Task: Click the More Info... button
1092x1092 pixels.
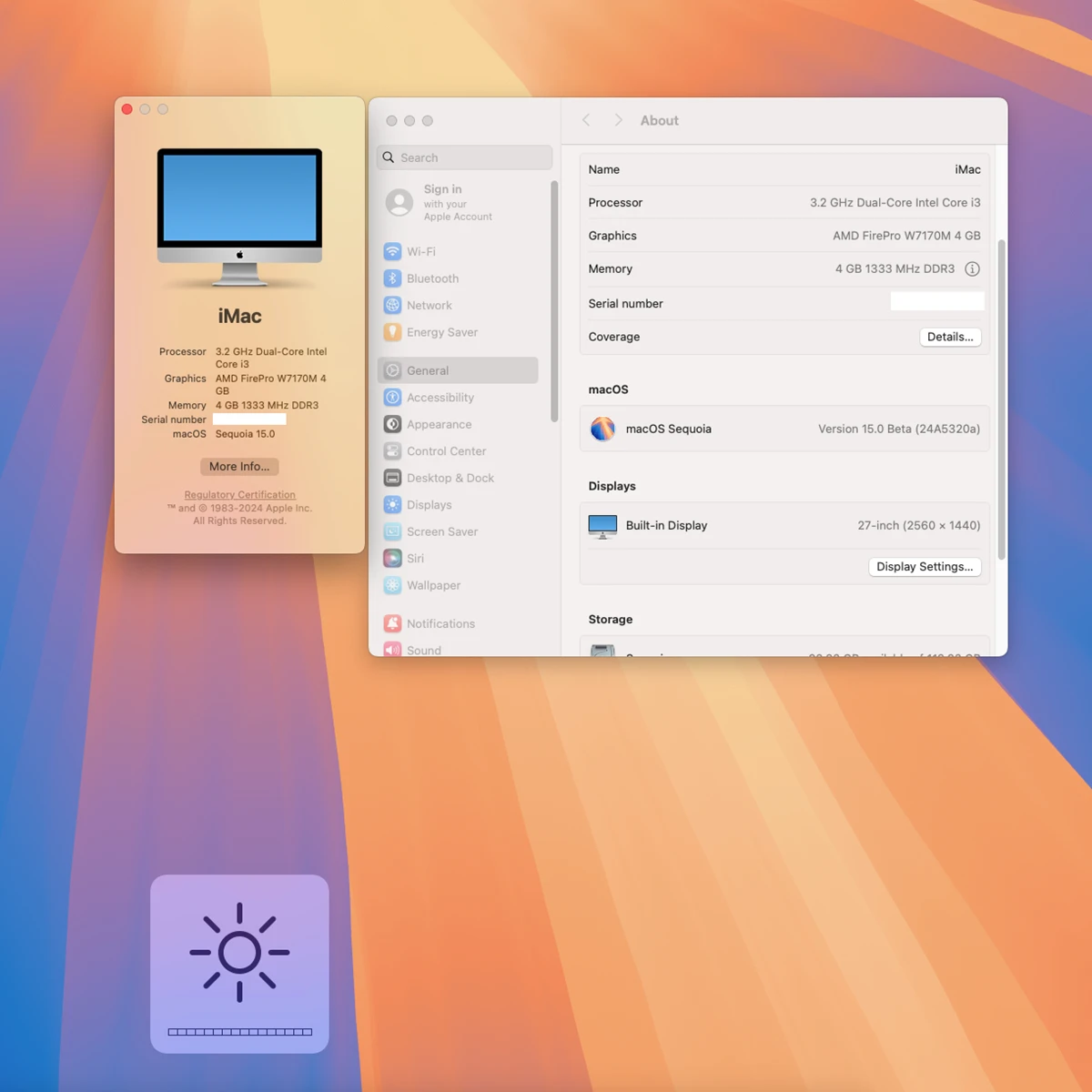Action: coord(239,467)
